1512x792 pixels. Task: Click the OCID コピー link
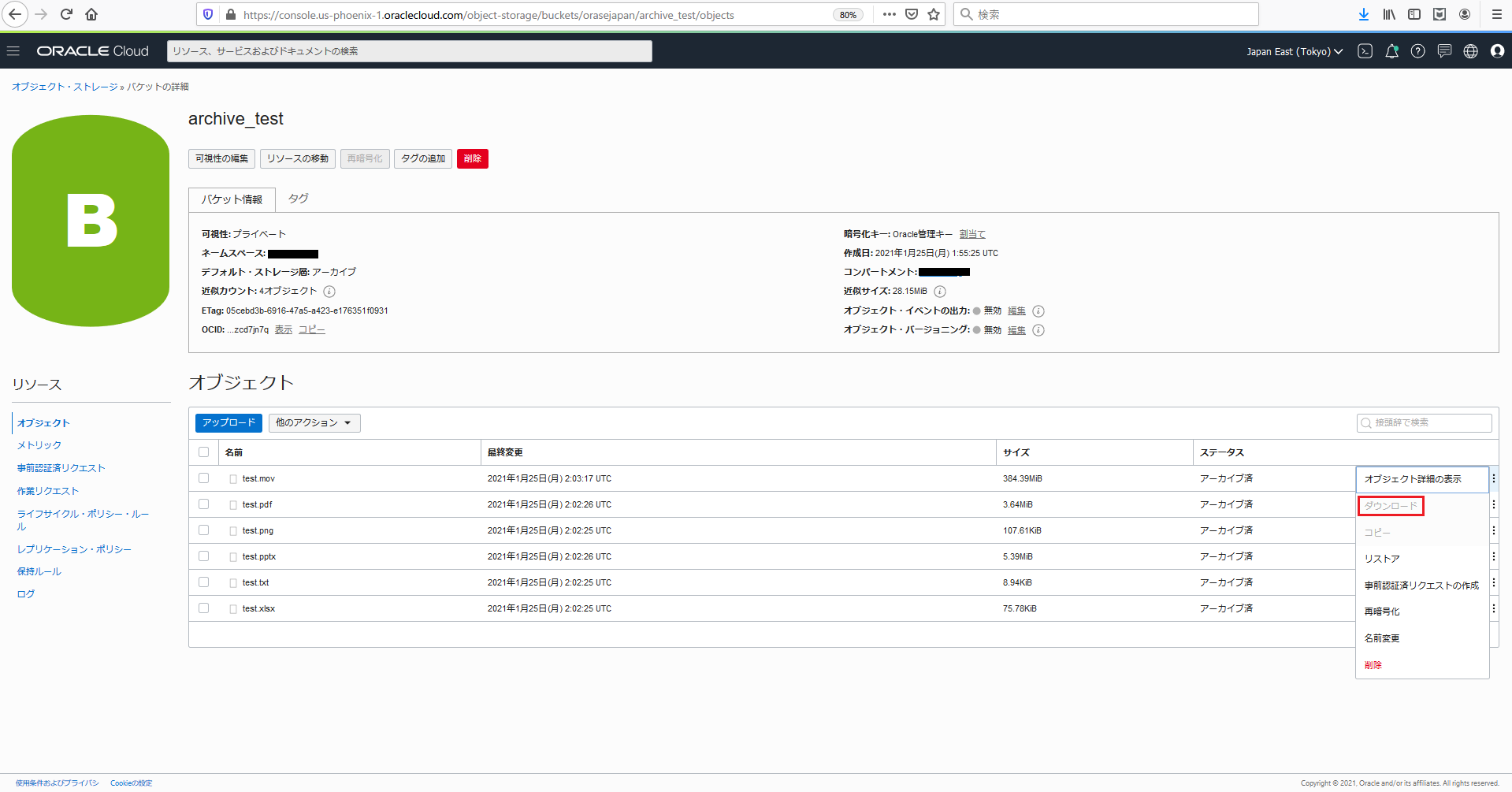click(312, 329)
